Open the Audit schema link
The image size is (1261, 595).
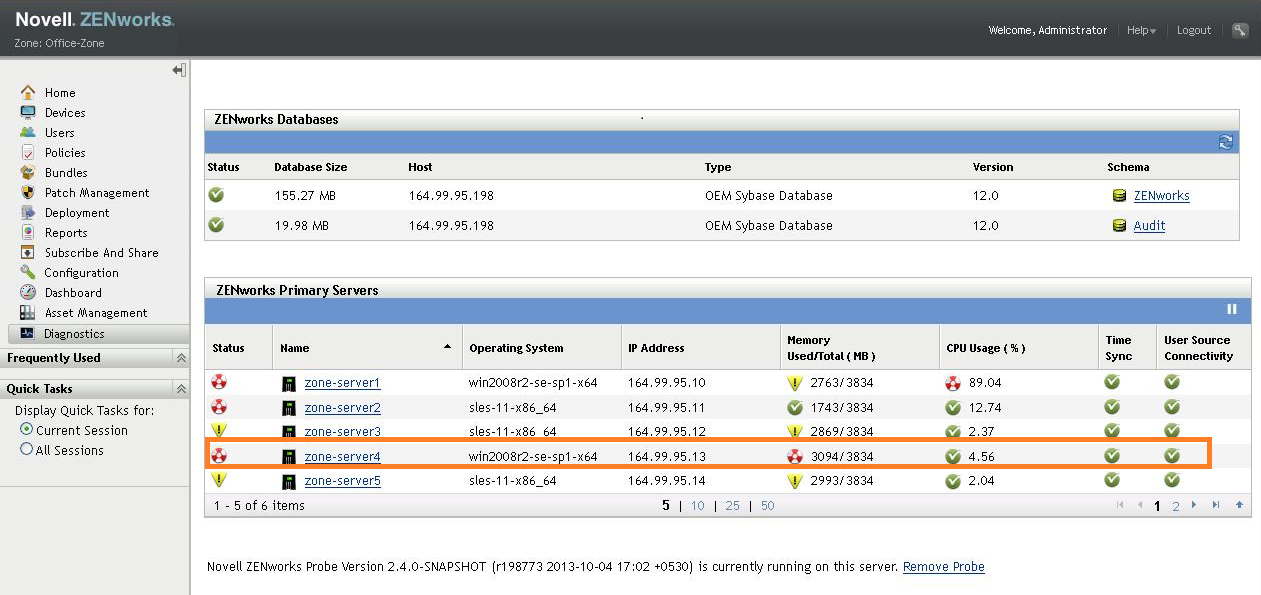coord(1149,226)
